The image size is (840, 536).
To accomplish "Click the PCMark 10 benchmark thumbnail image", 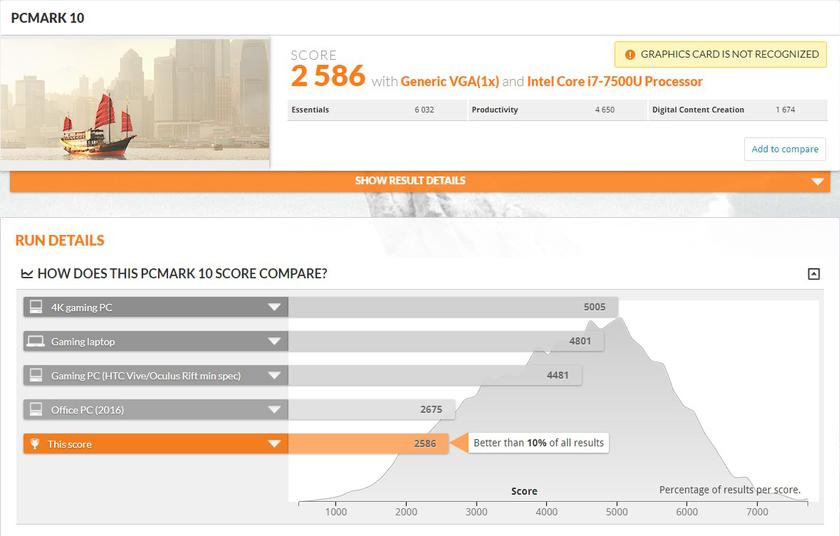I will pyautogui.click(x=135, y=99).
